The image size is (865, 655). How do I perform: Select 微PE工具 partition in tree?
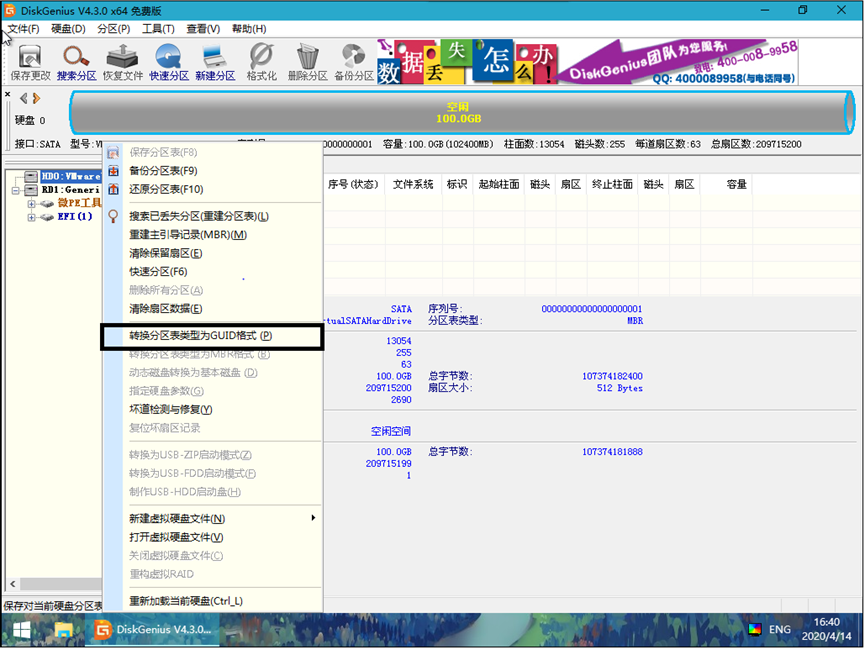pos(80,203)
